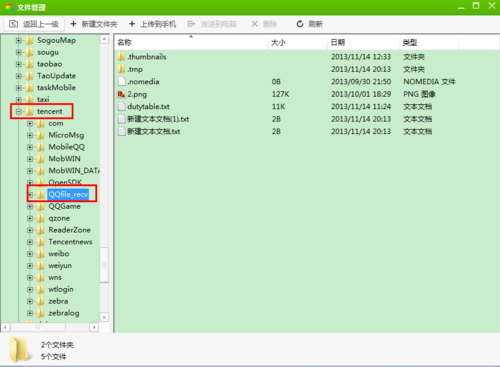This screenshot has height=367, width=500.
Task: Click tree scrollbar up arrow
Action: click(104, 39)
